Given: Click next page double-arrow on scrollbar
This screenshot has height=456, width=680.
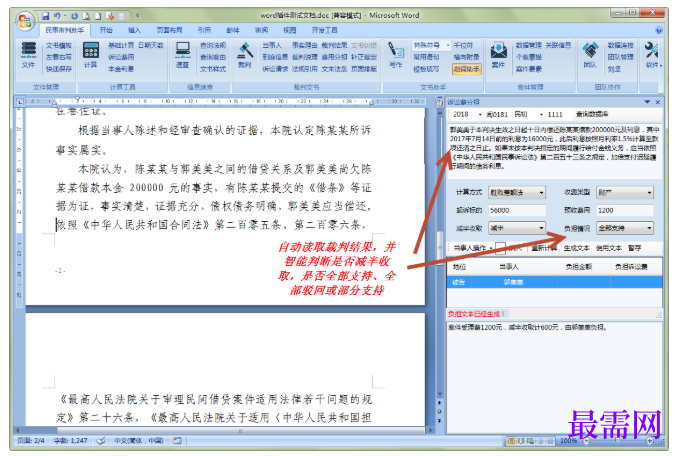Looking at the screenshot, I should 439,420.
